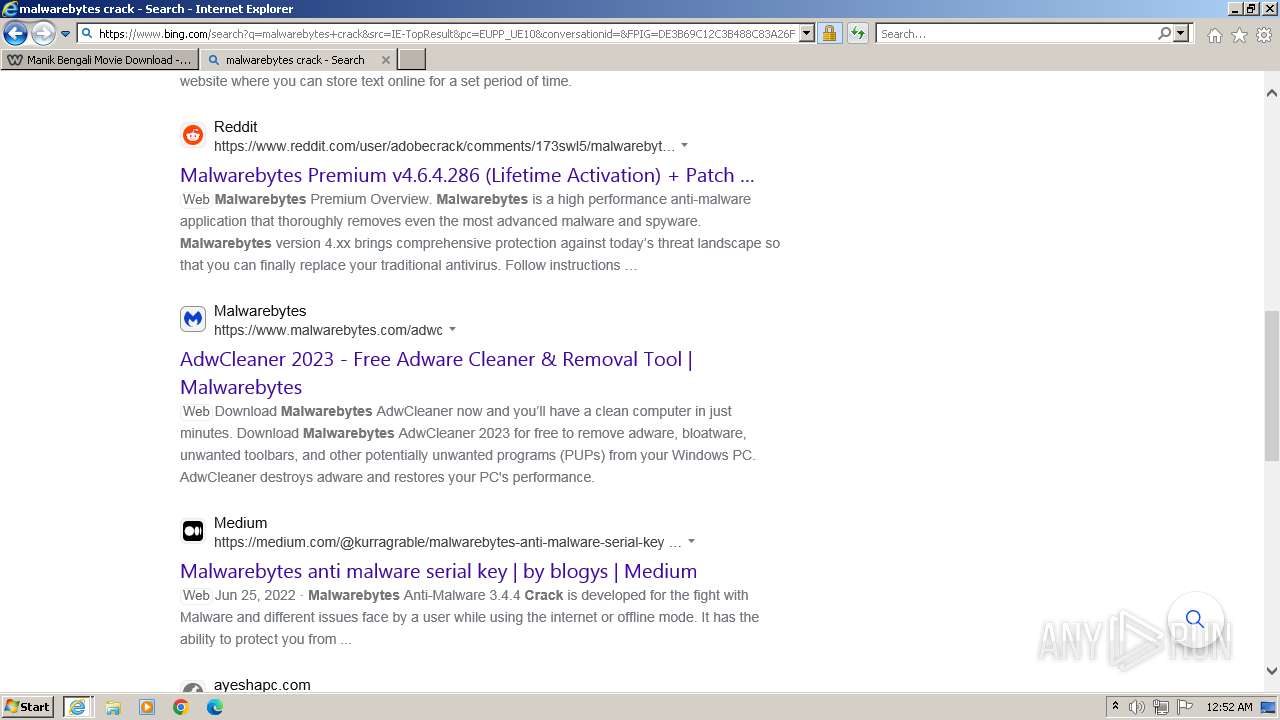Open Malwarebytes Premium v4.6.4.286 result link
Viewport: 1280px width, 720px height.
point(467,175)
